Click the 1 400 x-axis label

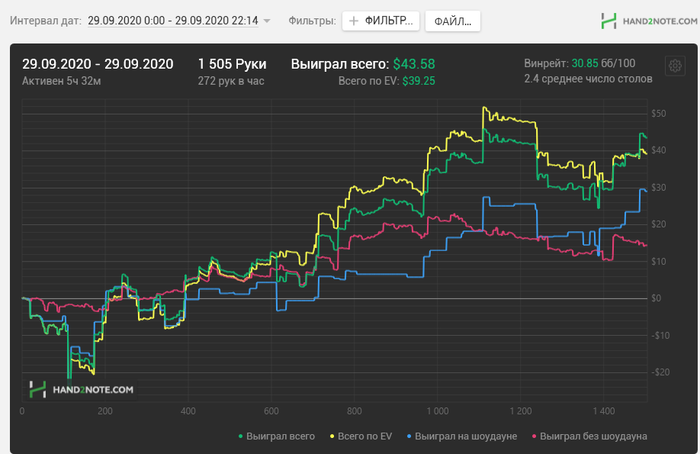[604, 411]
